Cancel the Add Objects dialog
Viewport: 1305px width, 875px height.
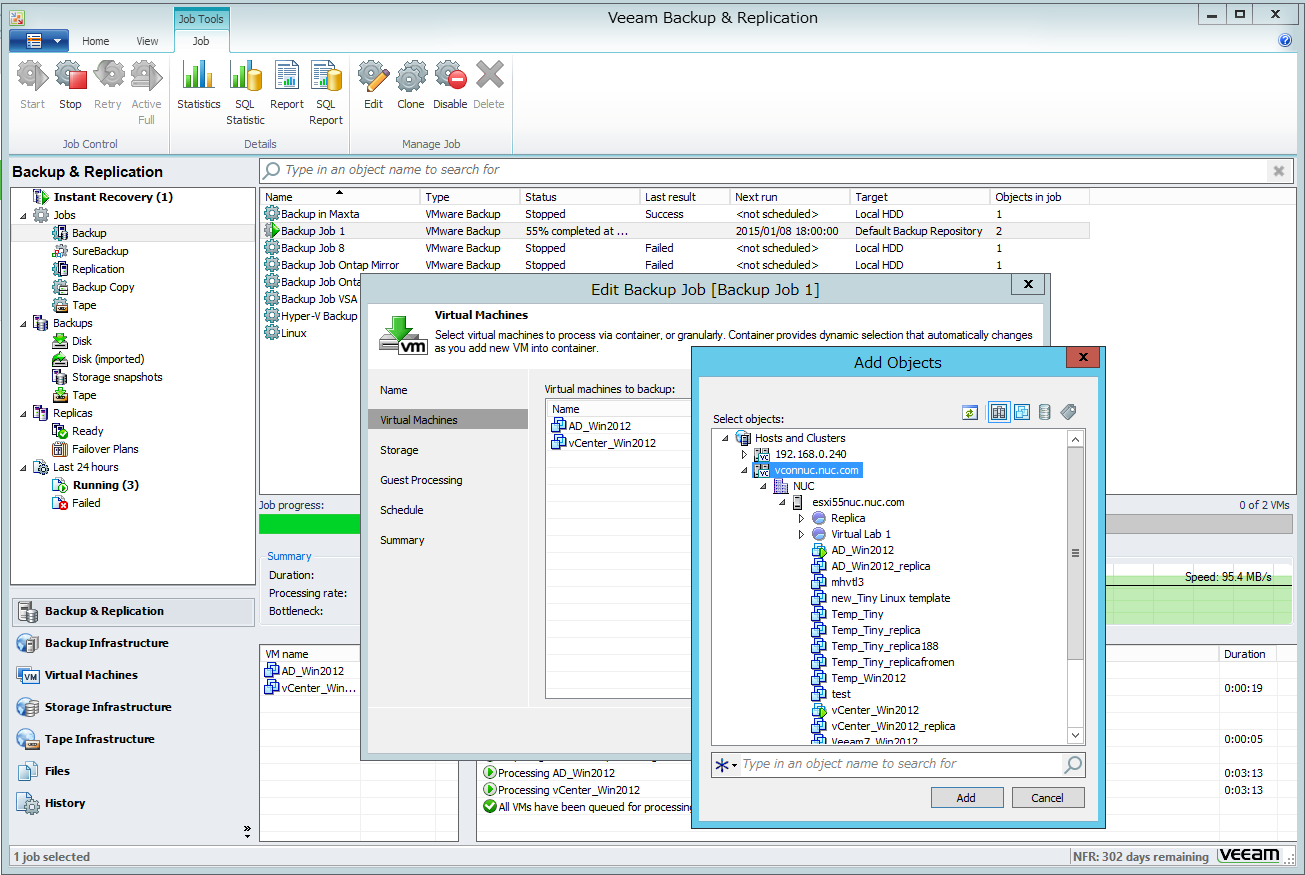point(1048,798)
